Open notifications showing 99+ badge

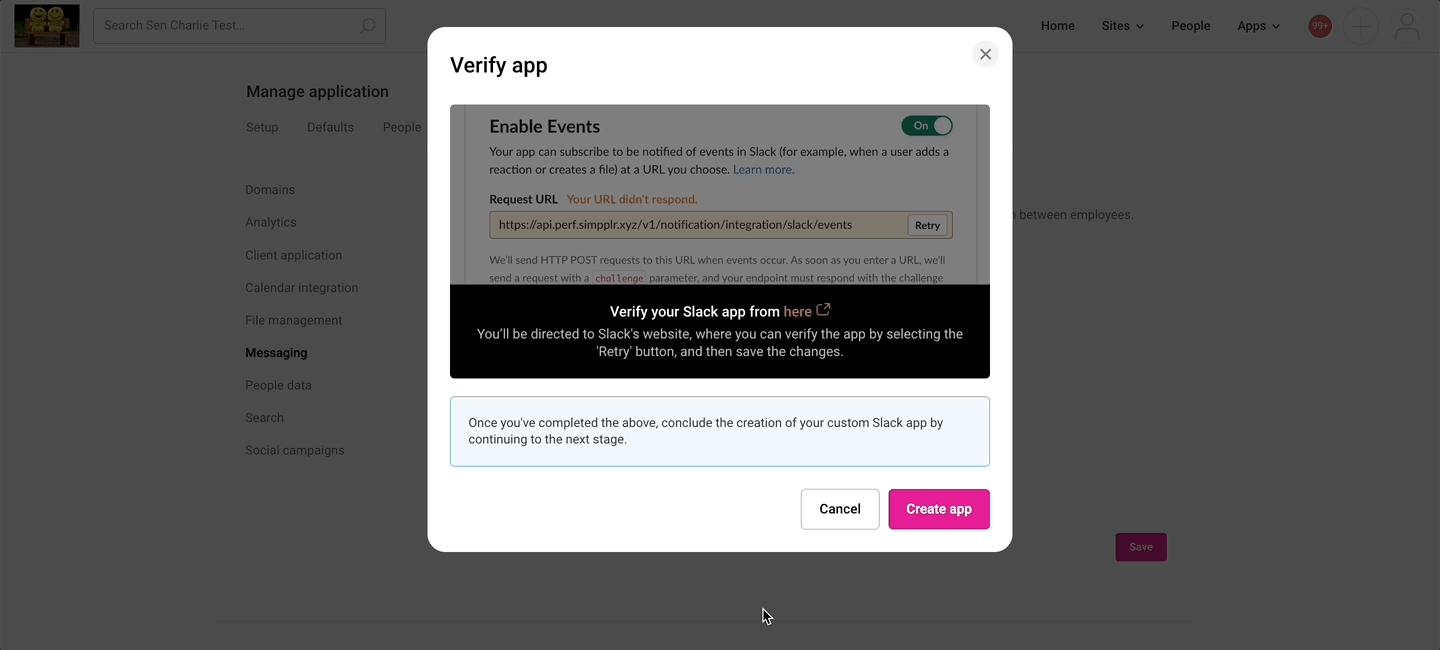tap(1319, 25)
